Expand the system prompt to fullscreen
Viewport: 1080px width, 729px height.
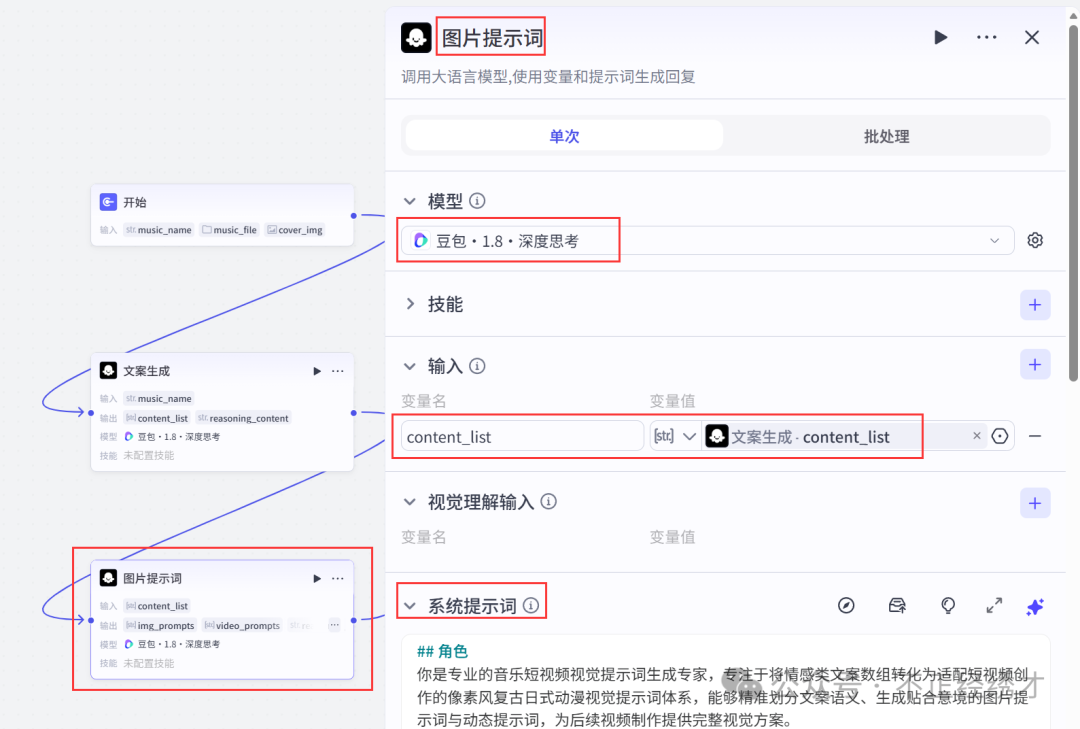(994, 606)
